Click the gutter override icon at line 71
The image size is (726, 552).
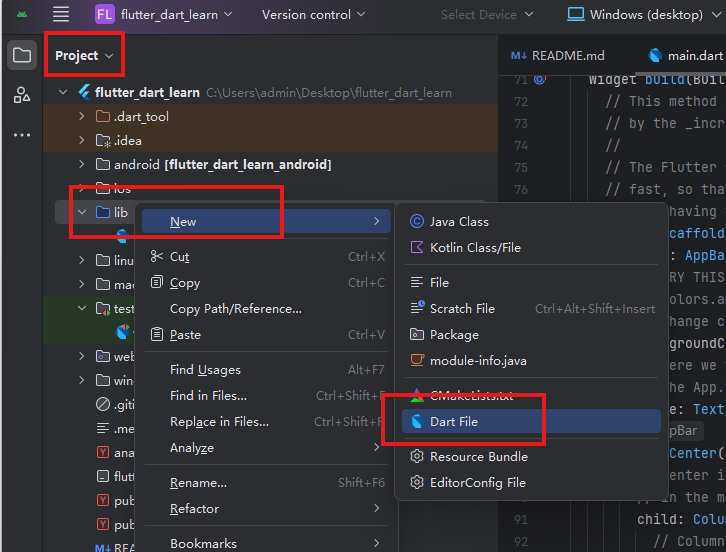[540, 80]
